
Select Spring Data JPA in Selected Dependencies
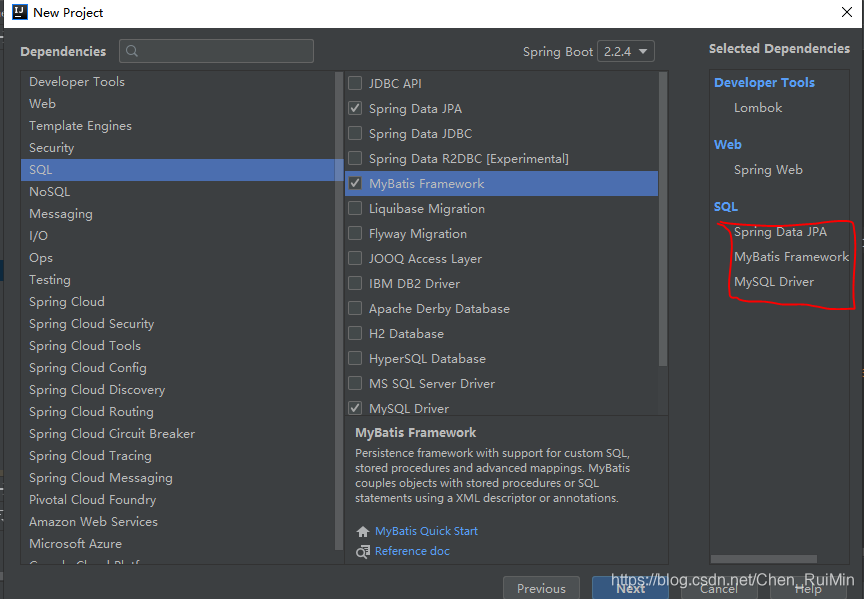point(780,232)
